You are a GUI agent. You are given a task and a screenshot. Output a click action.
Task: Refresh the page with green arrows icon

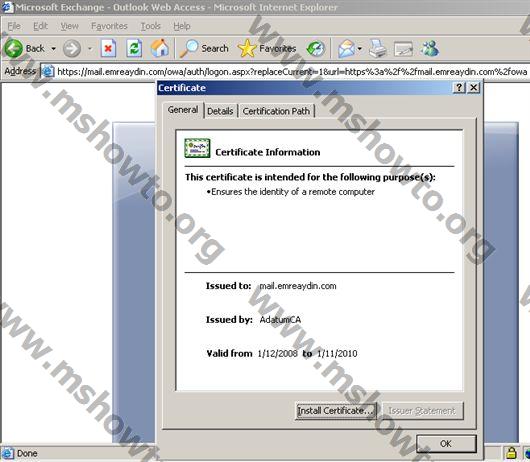(x=134, y=49)
